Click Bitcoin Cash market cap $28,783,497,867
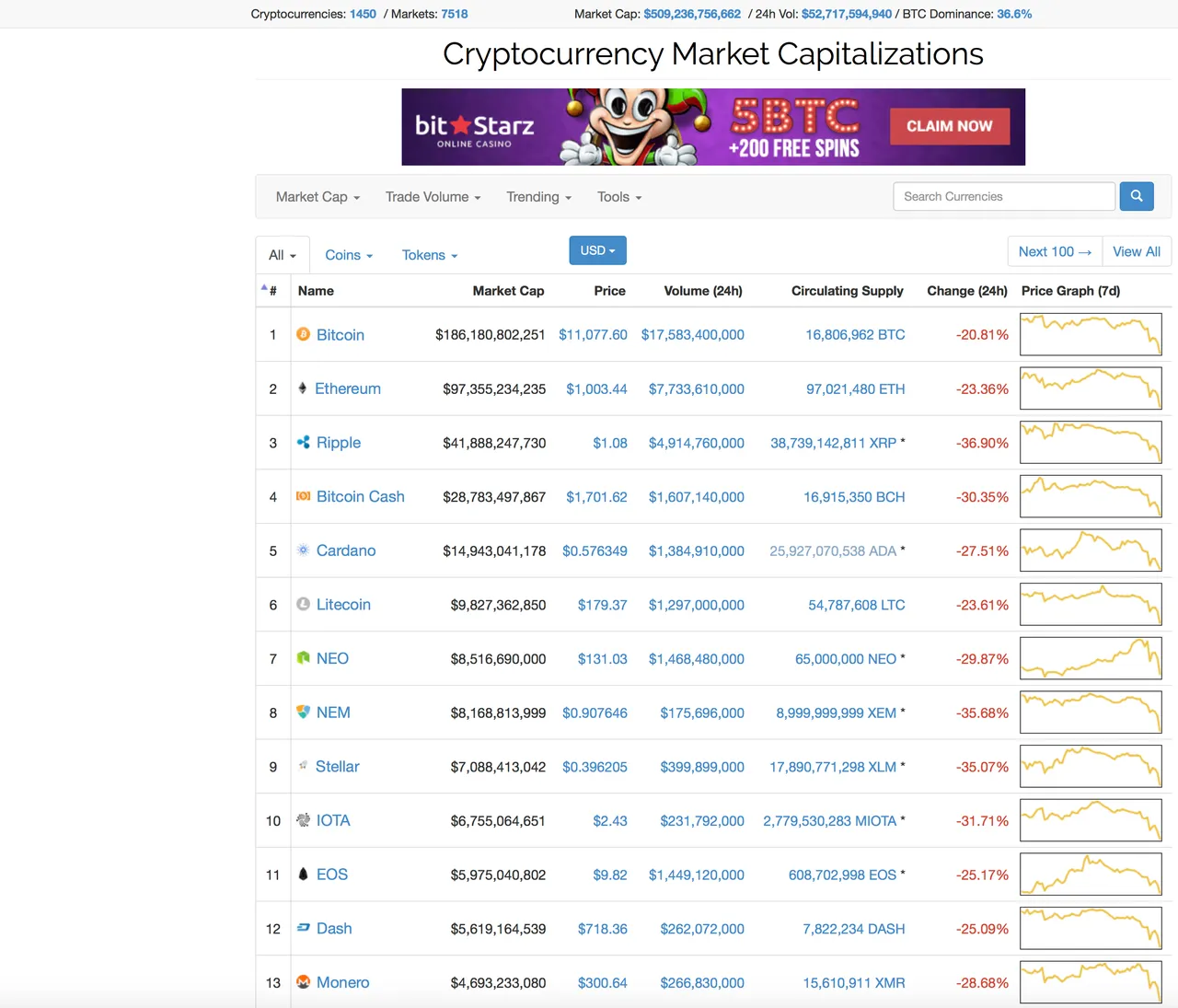Screen dimensions: 1178x1008 tap(494, 497)
